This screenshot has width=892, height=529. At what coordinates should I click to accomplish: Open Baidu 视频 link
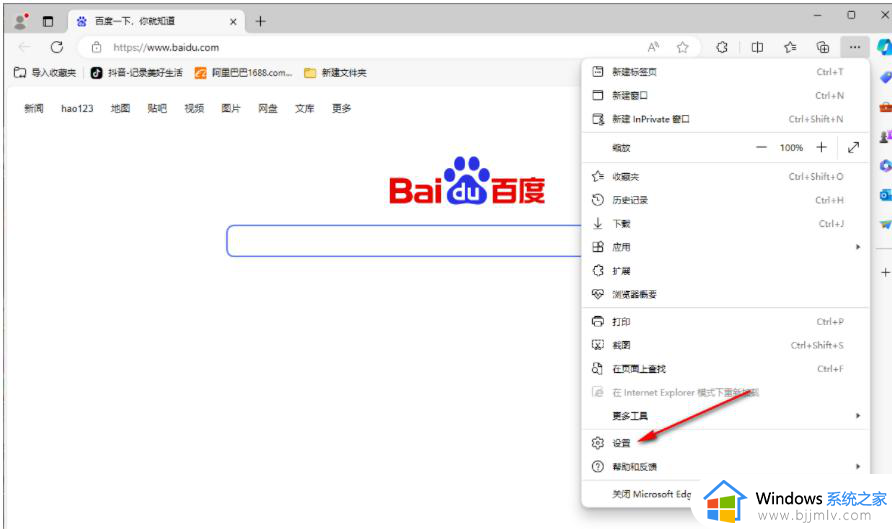point(194,108)
